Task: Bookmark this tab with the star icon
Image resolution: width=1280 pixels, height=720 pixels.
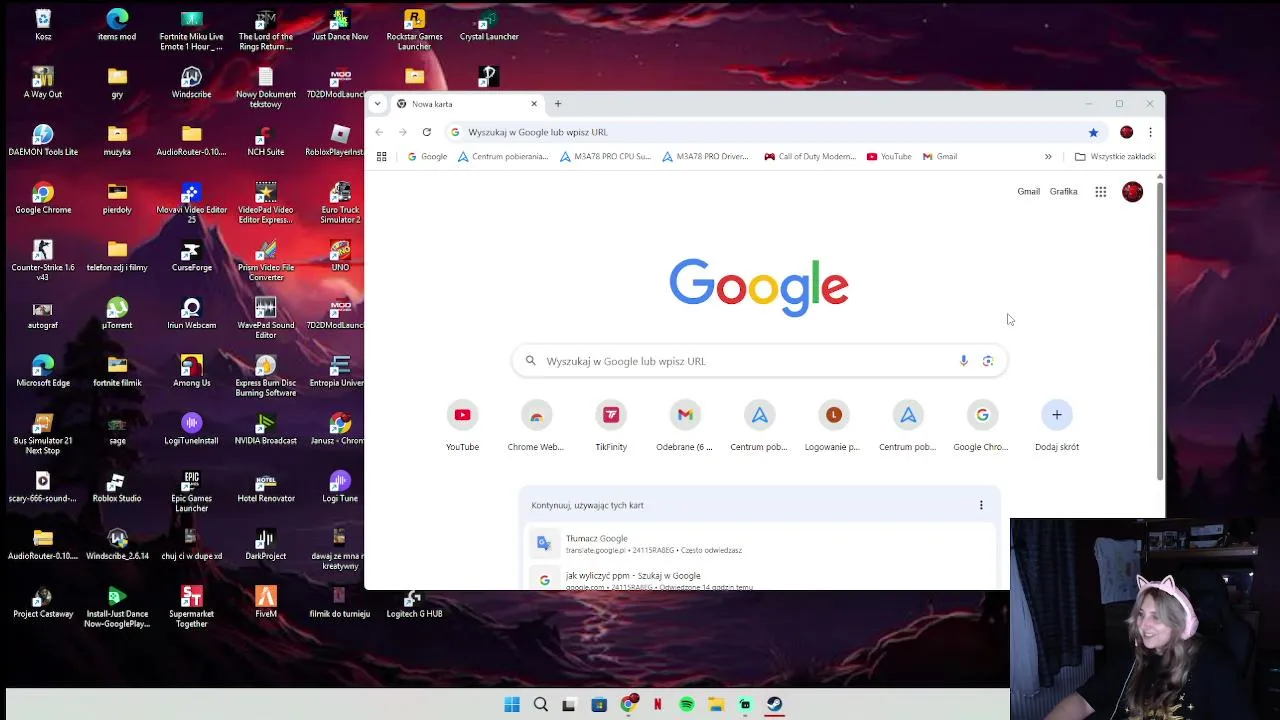Action: point(1093,132)
